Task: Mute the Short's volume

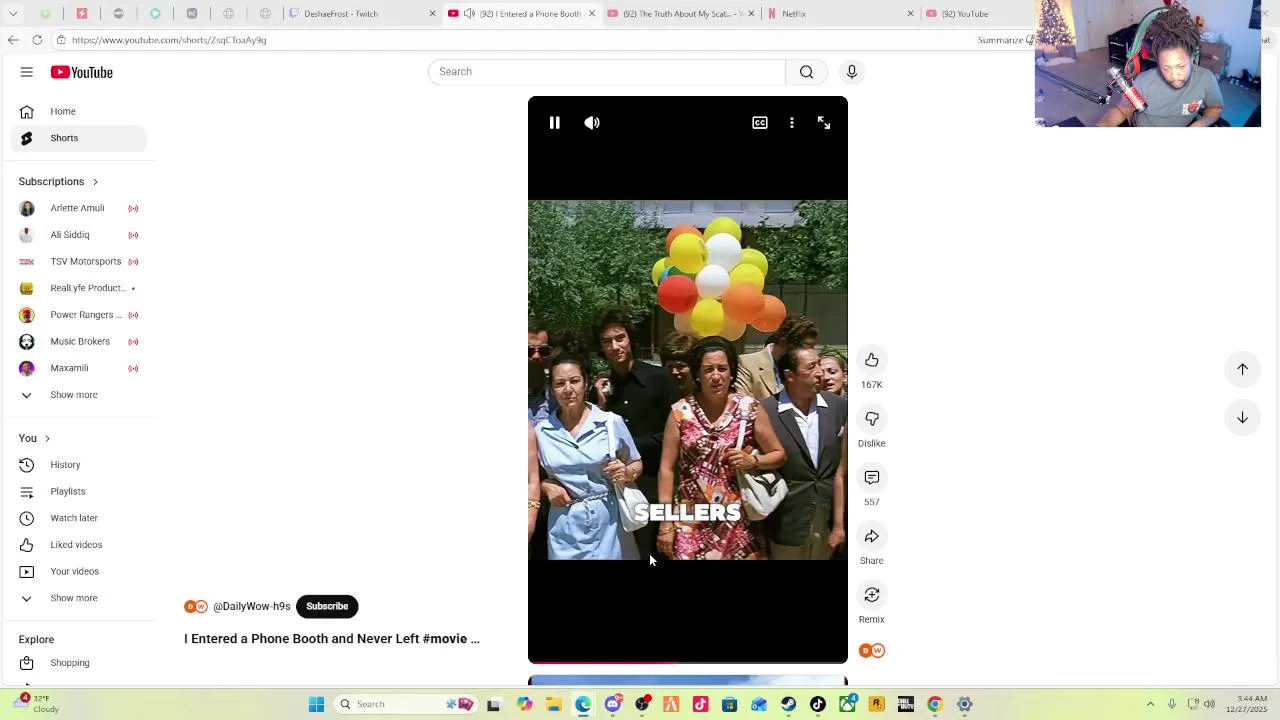Action: tap(592, 123)
